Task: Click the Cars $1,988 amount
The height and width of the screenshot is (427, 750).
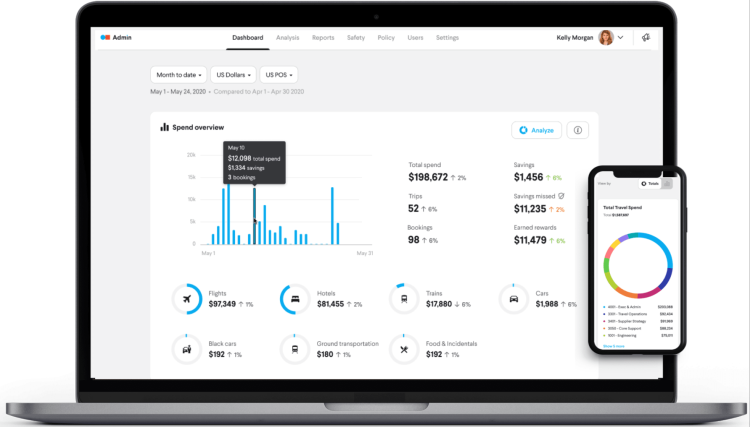Action: [547, 304]
